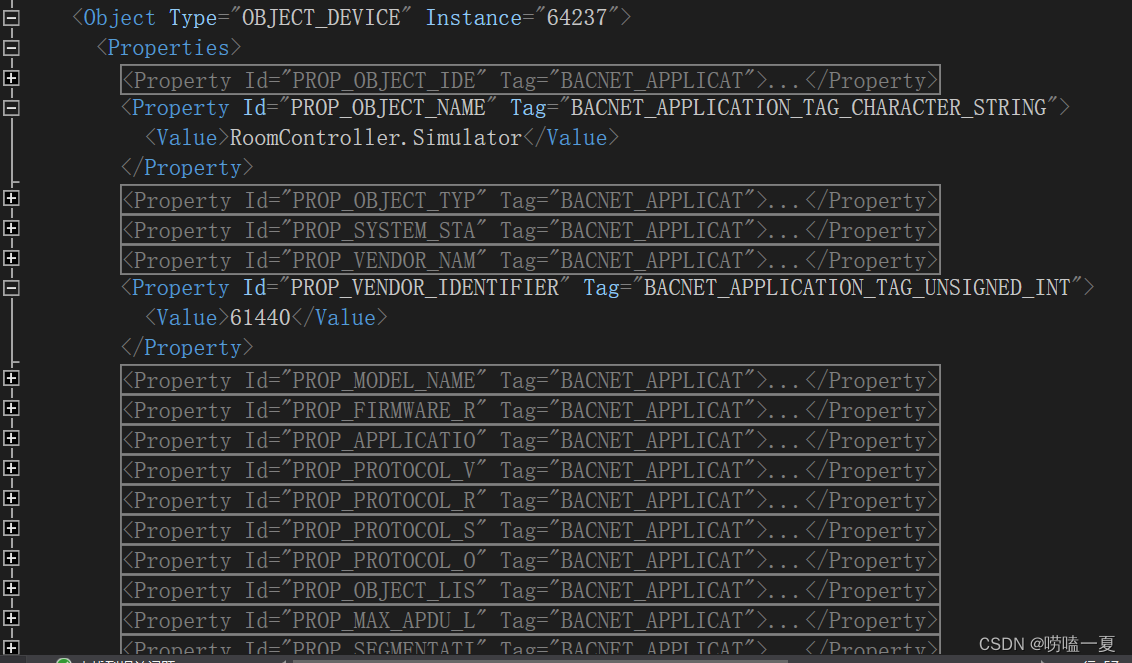This screenshot has height=663, width=1132.
Task: Click the collapsed PROP_PROTOCOL_S code block
Action: click(530, 530)
